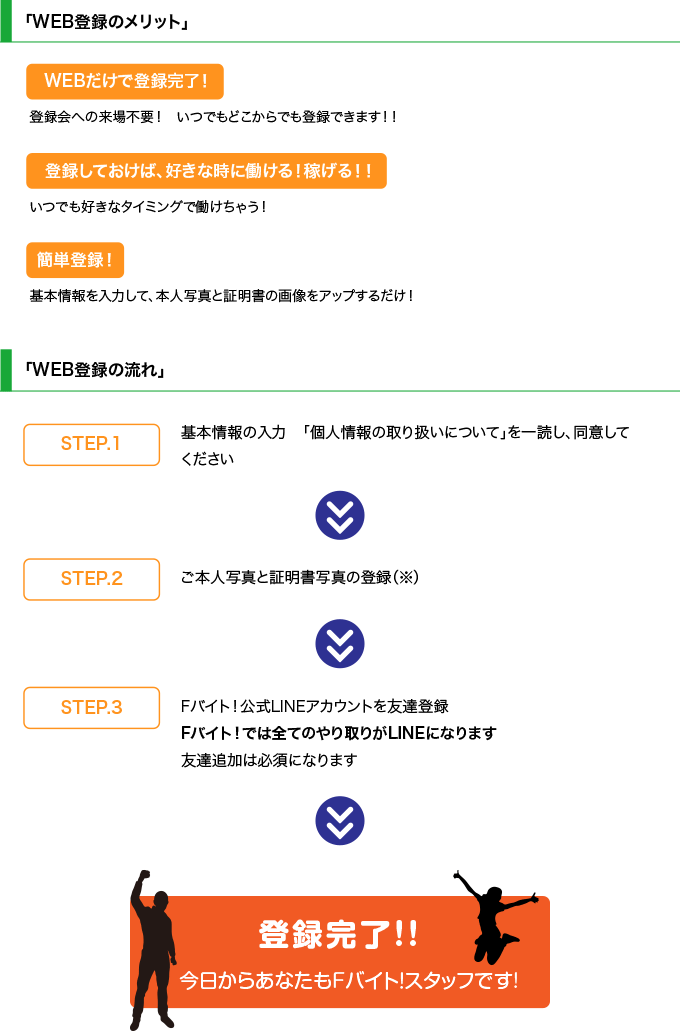Click the green bar beside WEB登録の流れ
The width and height of the screenshot is (680, 1031).
6,370
